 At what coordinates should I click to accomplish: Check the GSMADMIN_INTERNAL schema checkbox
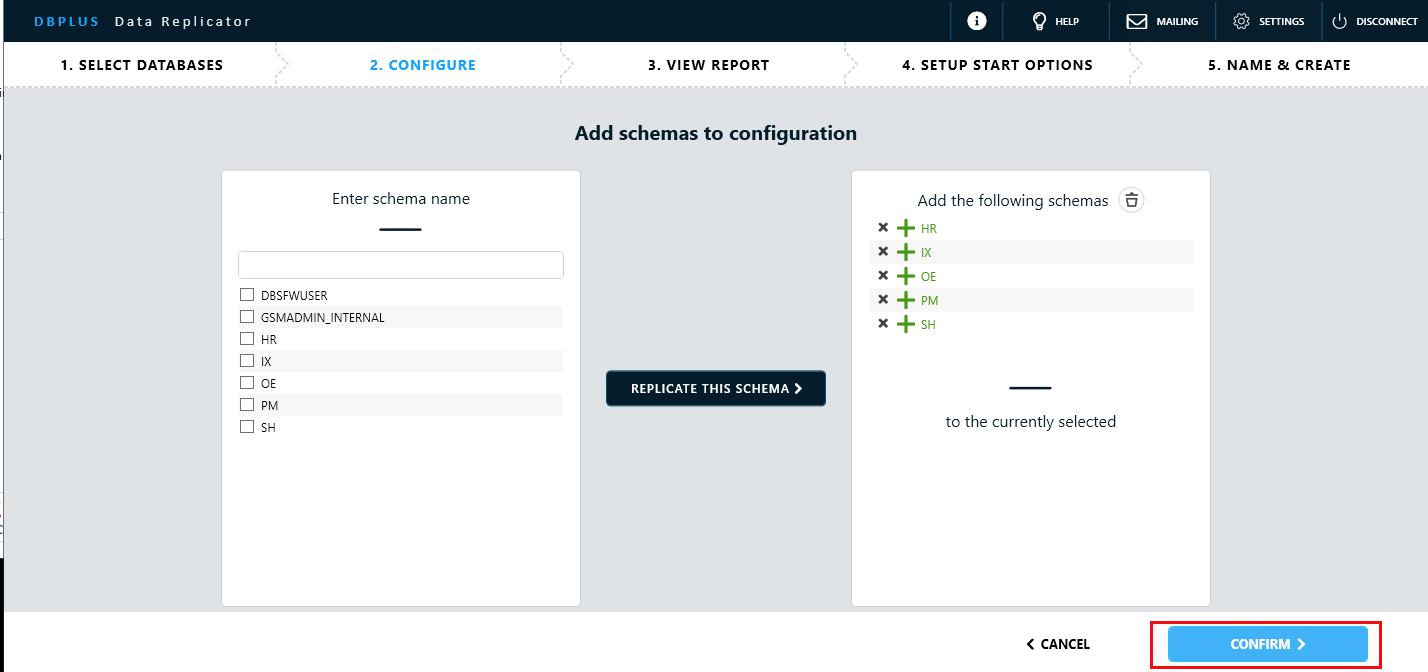[247, 317]
